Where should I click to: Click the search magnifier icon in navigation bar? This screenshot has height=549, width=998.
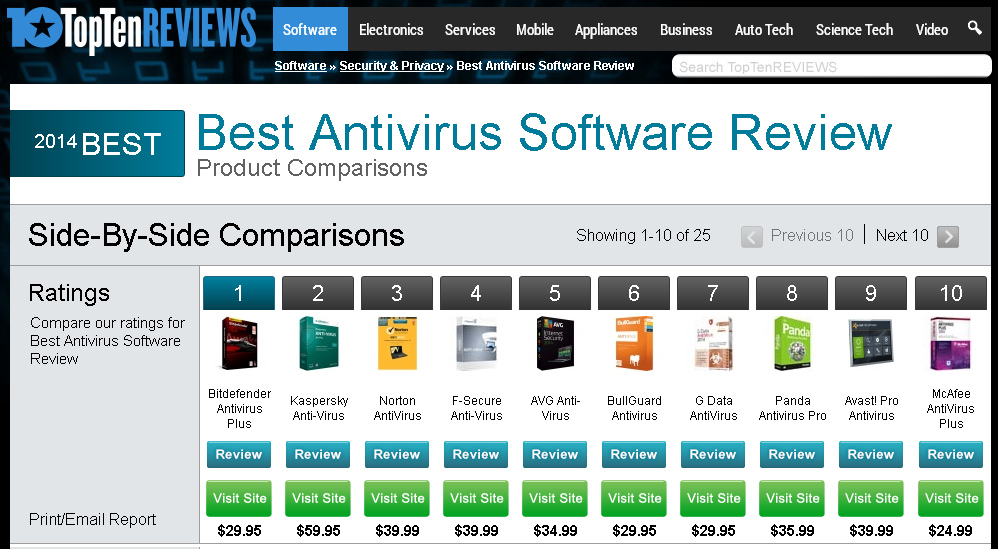point(974,28)
